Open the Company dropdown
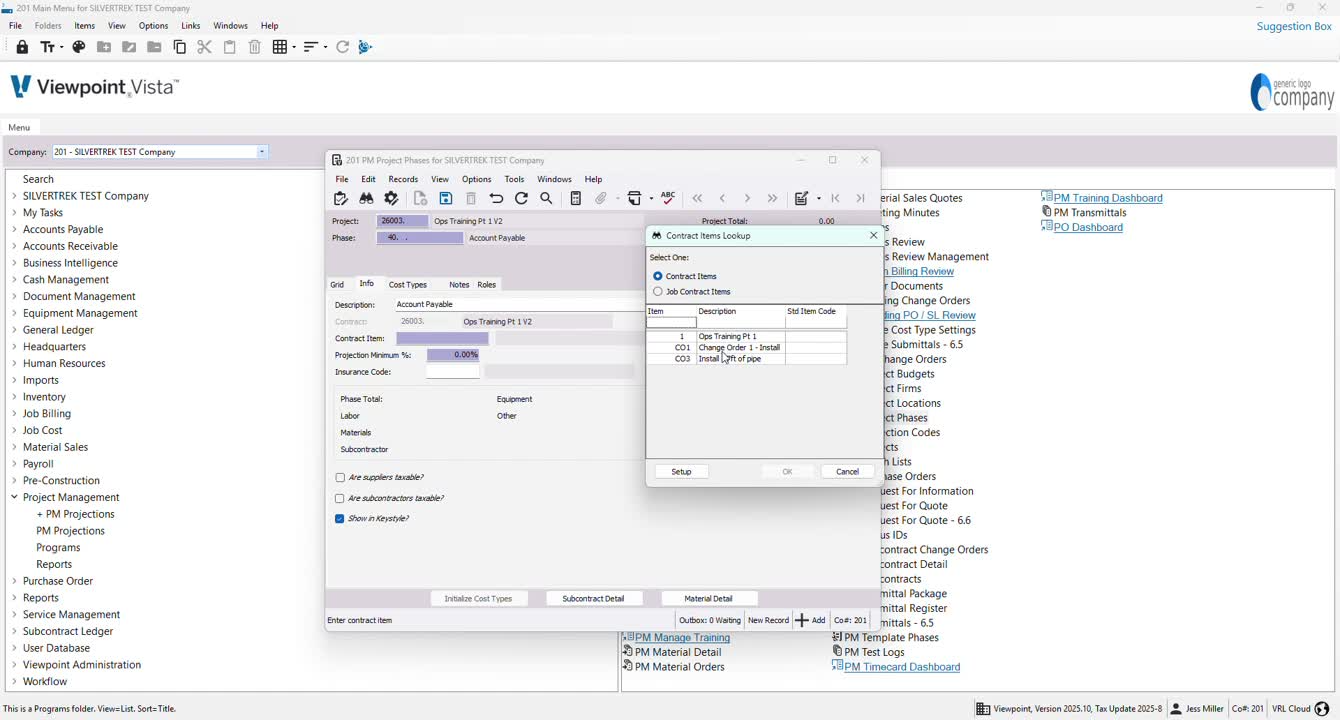The image size is (1340, 720). 262,152
